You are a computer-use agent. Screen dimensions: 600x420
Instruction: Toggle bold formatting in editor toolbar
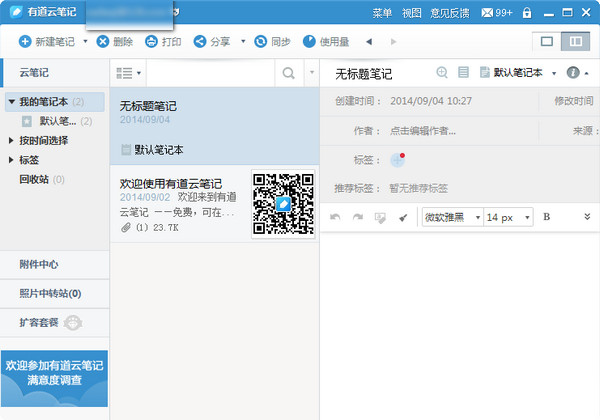546,217
